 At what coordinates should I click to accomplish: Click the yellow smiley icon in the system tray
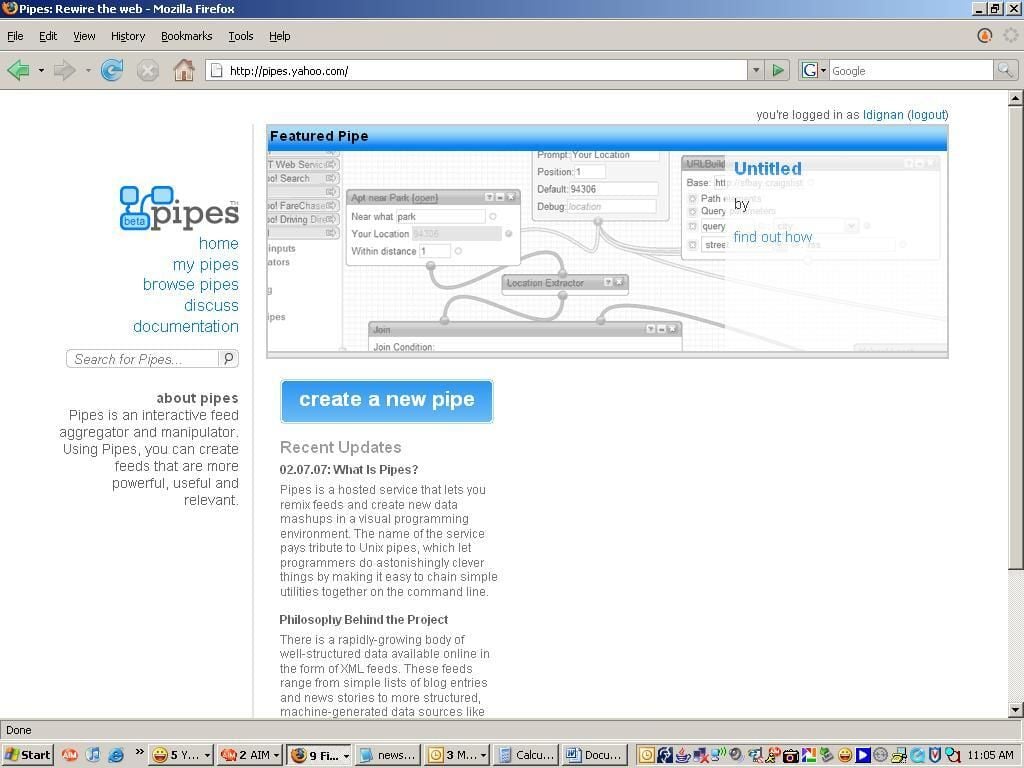844,756
